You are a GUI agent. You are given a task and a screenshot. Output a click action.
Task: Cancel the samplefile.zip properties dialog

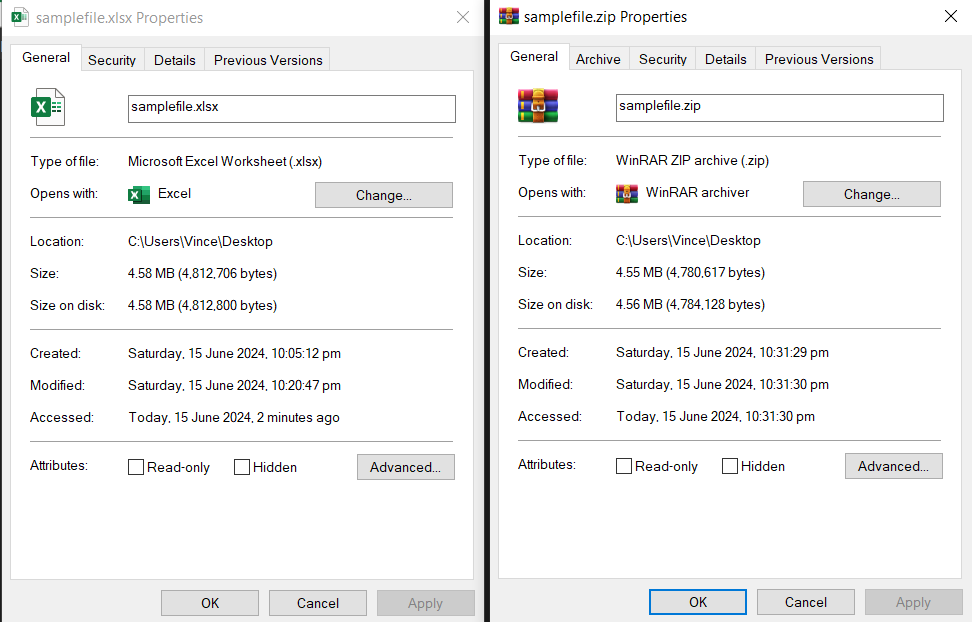point(805,602)
